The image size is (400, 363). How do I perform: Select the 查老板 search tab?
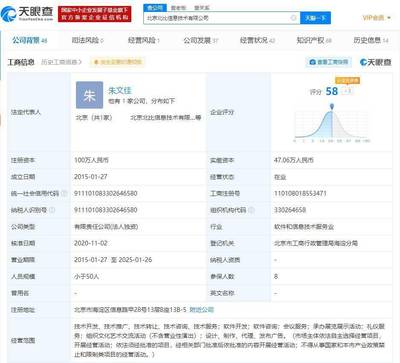pyautogui.click(x=178, y=8)
